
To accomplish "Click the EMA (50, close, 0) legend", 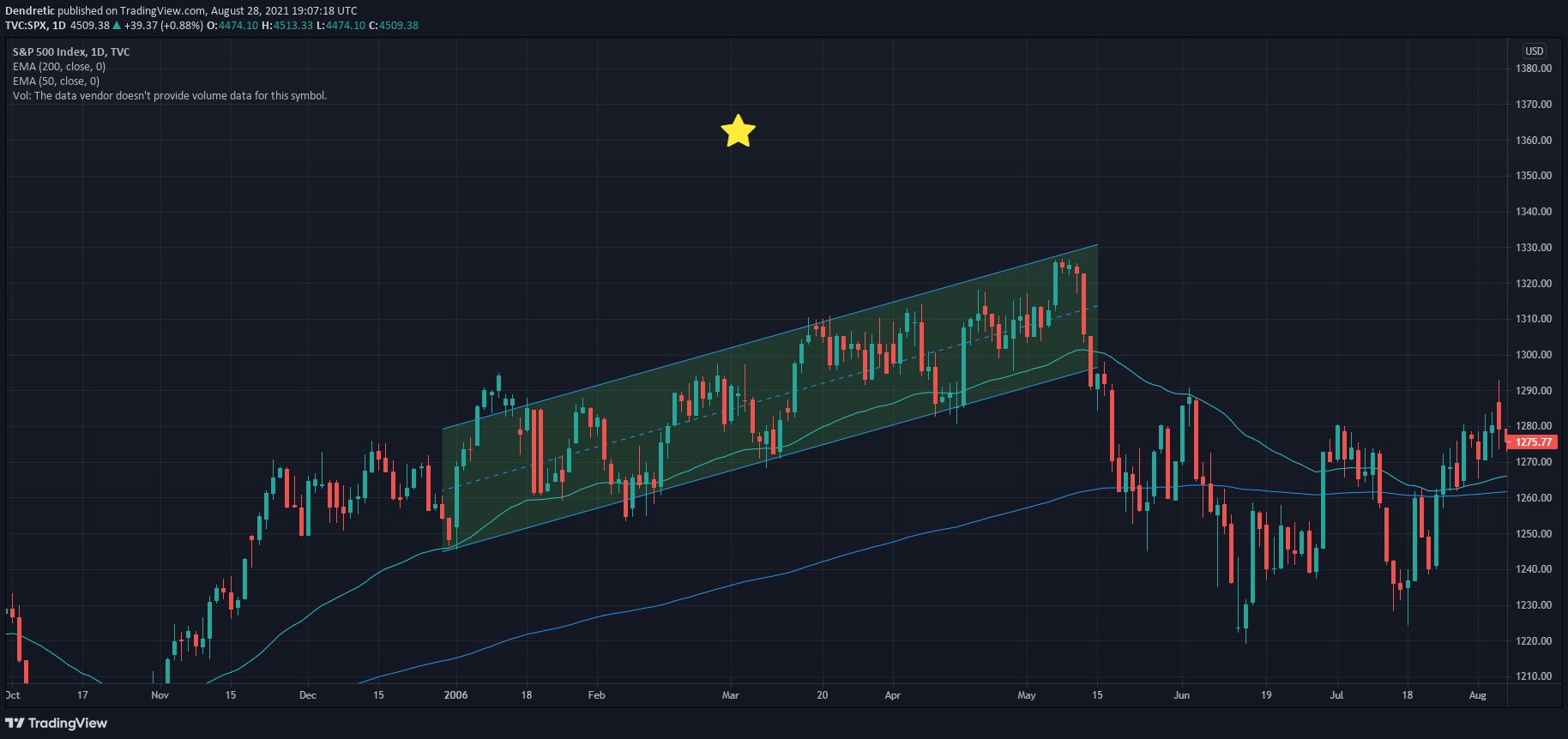I will [56, 81].
